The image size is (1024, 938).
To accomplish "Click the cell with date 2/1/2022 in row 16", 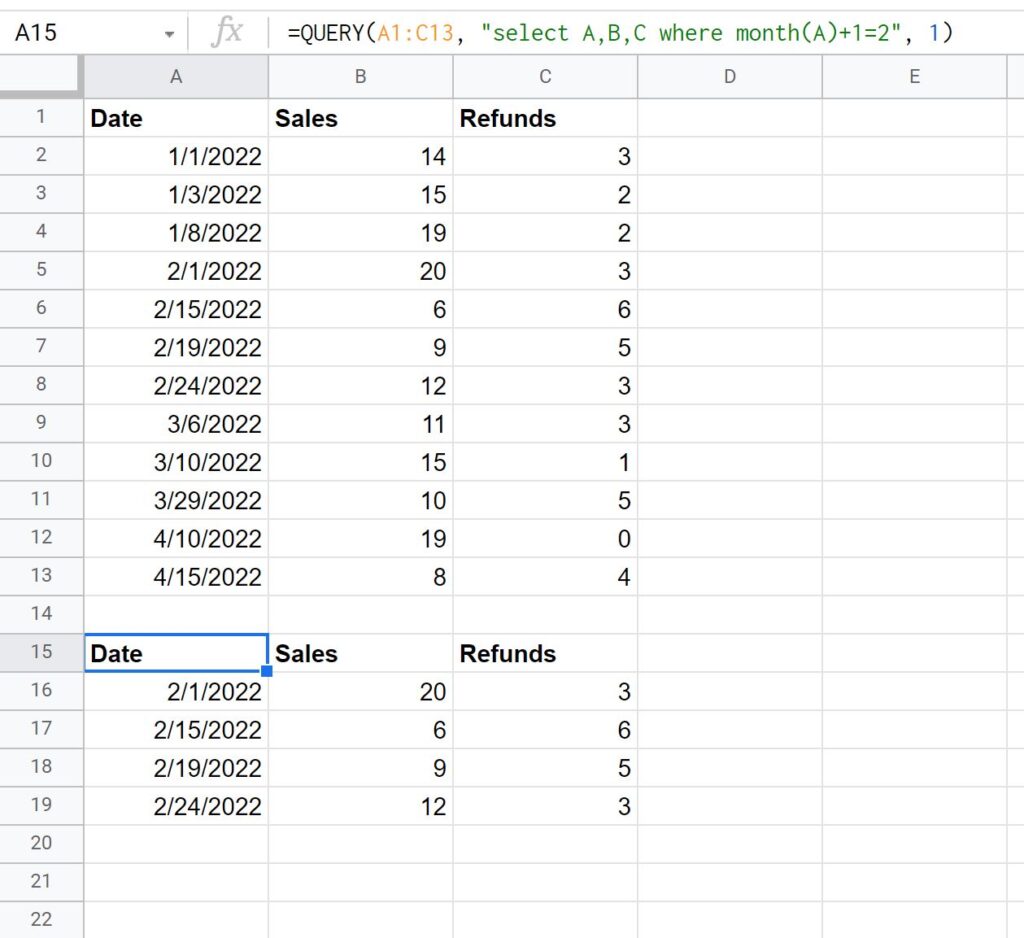I will point(176,691).
